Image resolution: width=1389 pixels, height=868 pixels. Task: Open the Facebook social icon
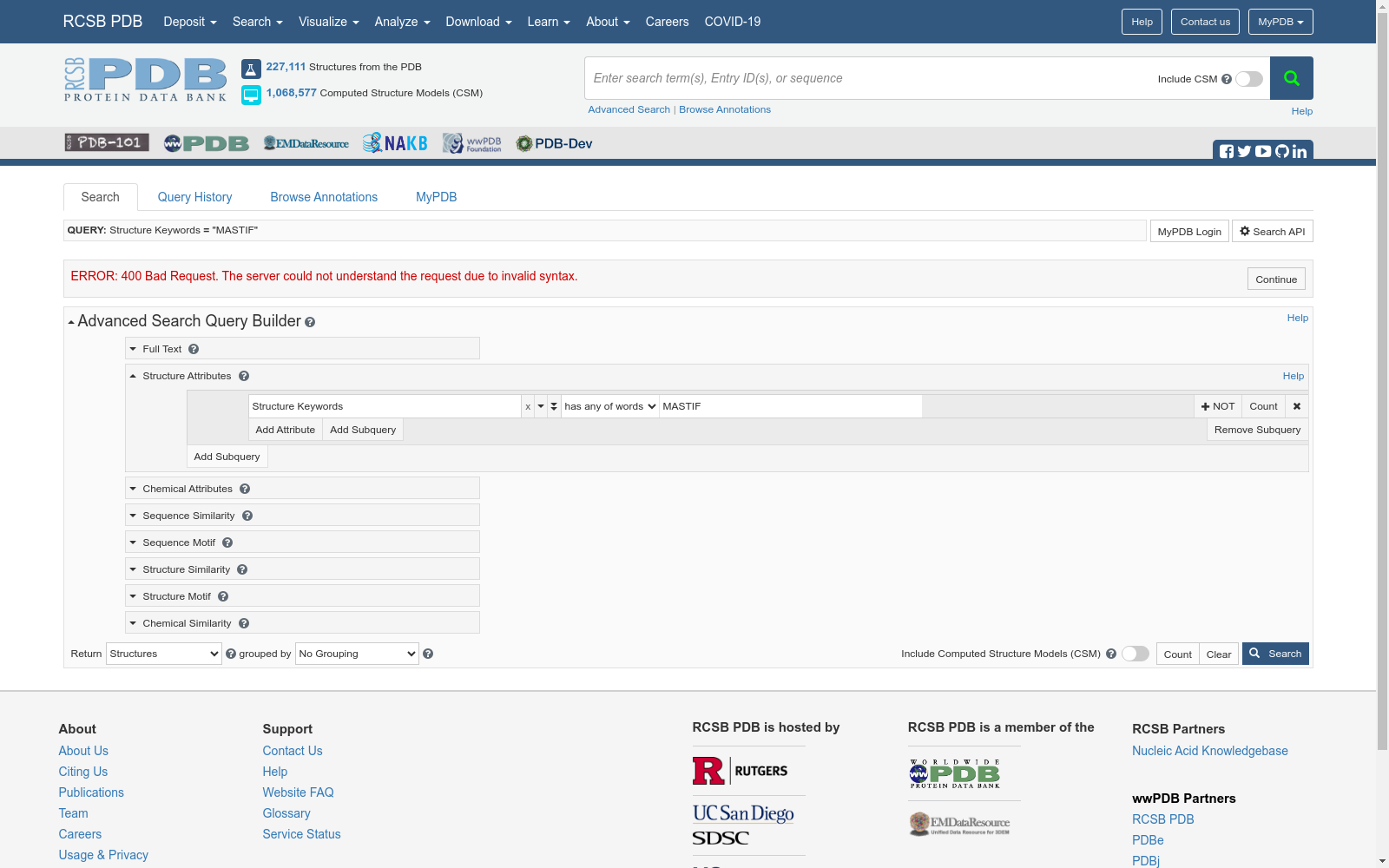coord(1227,151)
